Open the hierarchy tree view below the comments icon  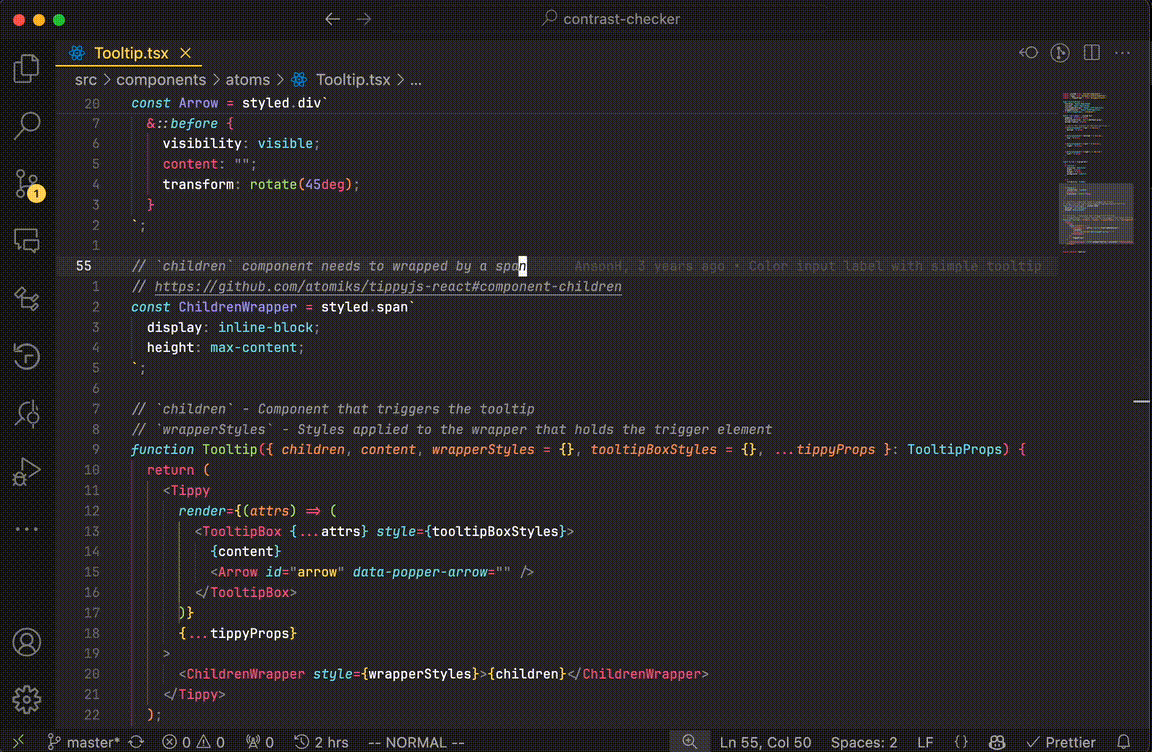[26, 299]
